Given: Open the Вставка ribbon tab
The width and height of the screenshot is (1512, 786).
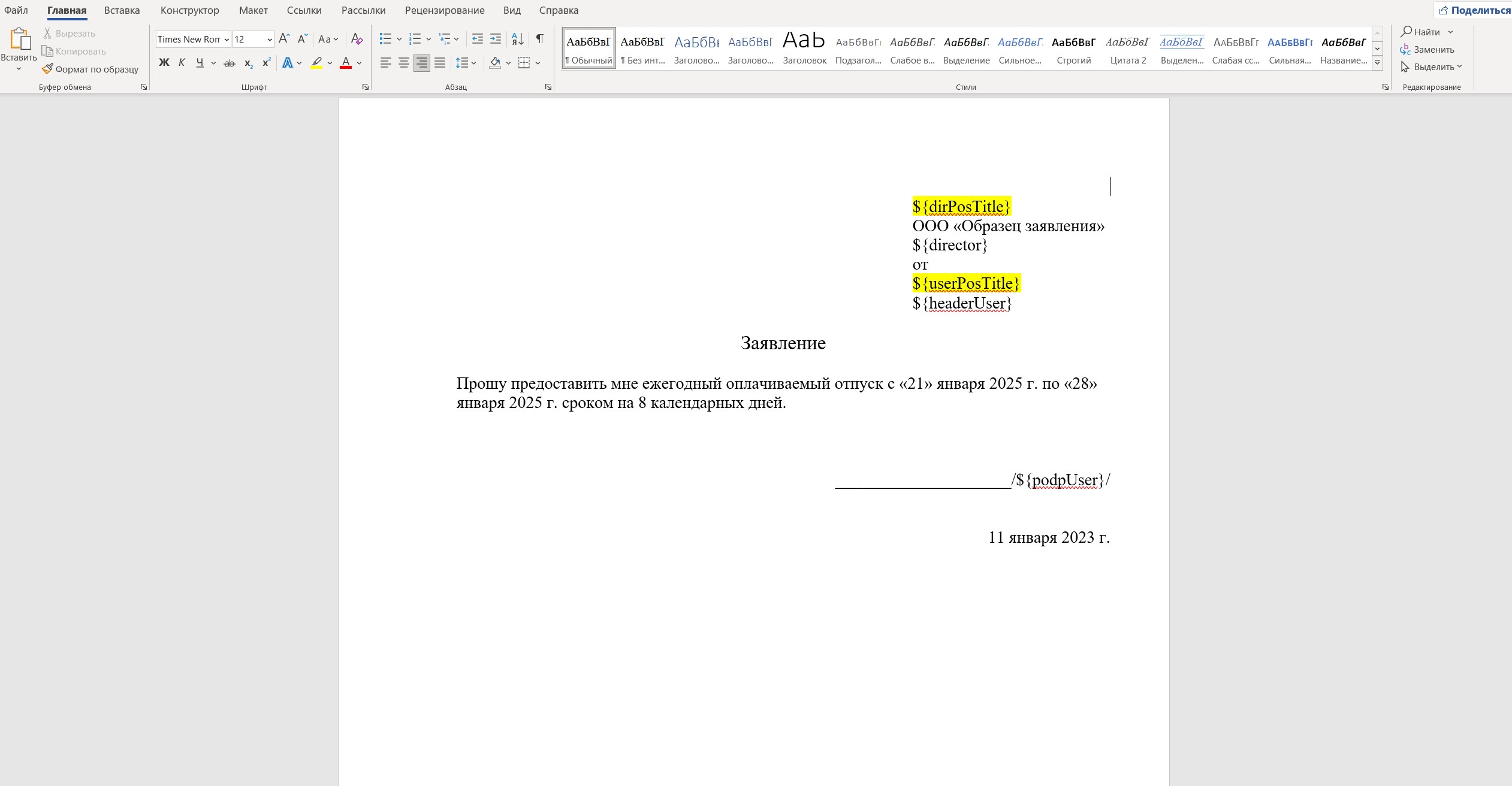Looking at the screenshot, I should click(x=122, y=10).
